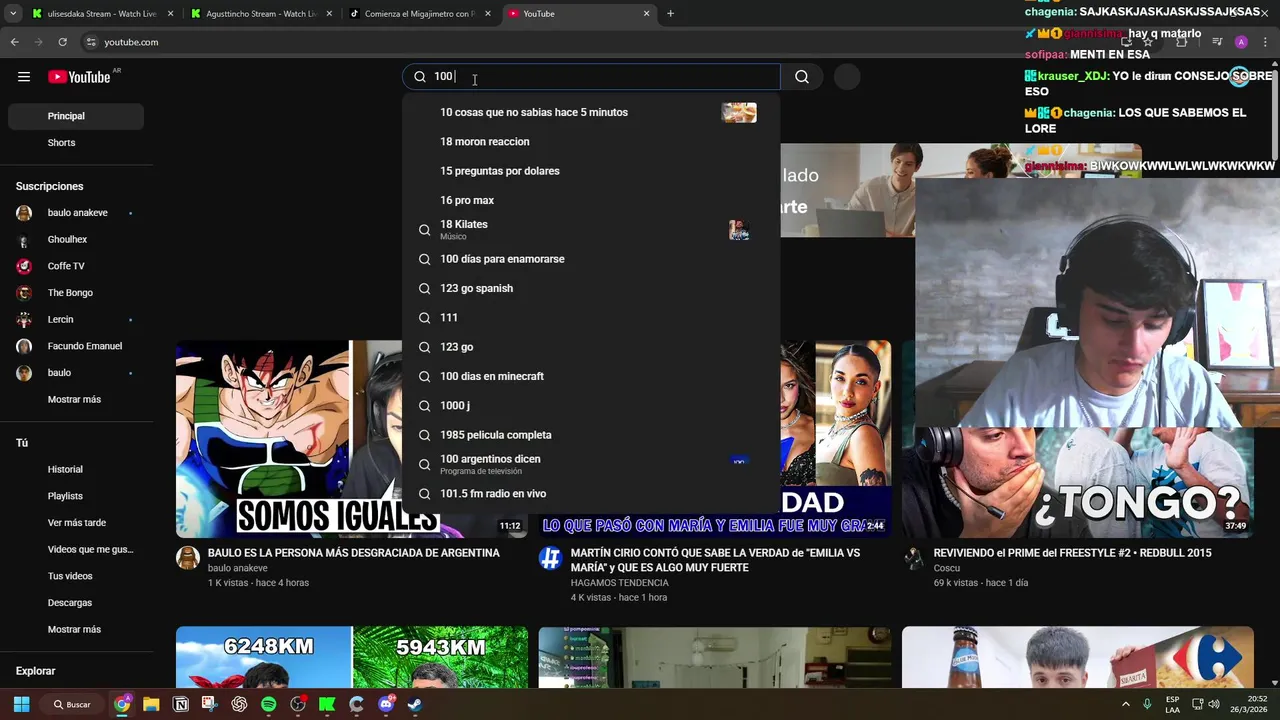Switch to the ulisesdaka Stream browser tab
The height and width of the screenshot is (720, 1280).
click(x=102, y=14)
